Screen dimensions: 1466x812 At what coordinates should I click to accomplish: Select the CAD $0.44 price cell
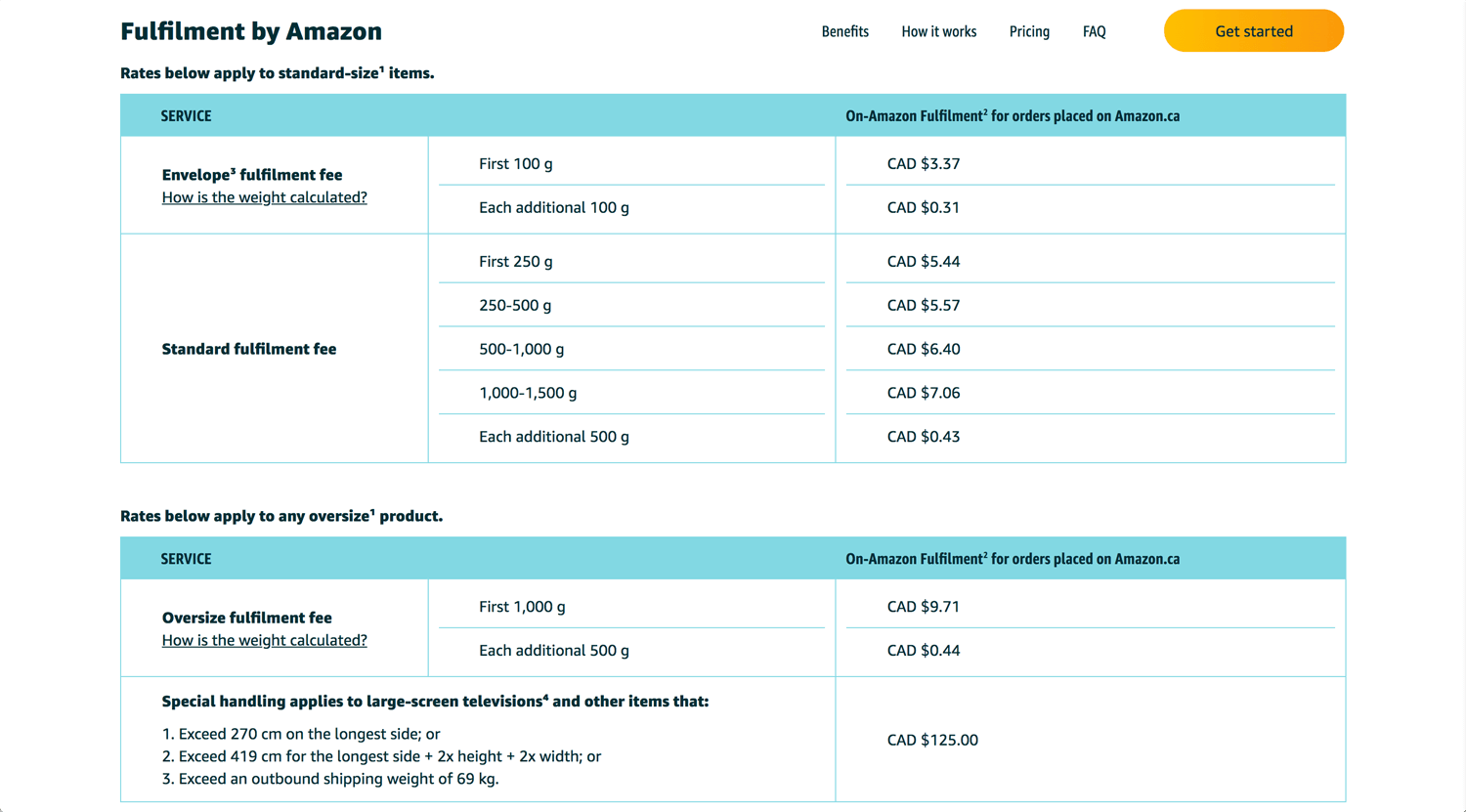tap(924, 651)
